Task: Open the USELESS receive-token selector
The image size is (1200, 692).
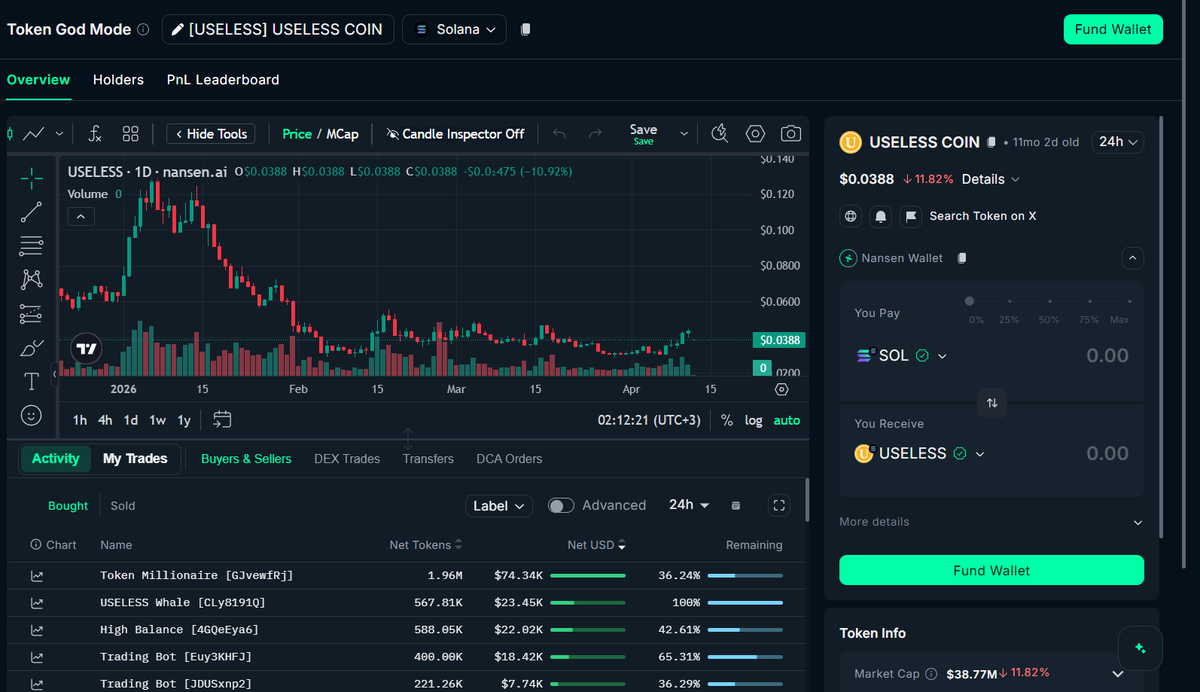Action: click(920, 454)
